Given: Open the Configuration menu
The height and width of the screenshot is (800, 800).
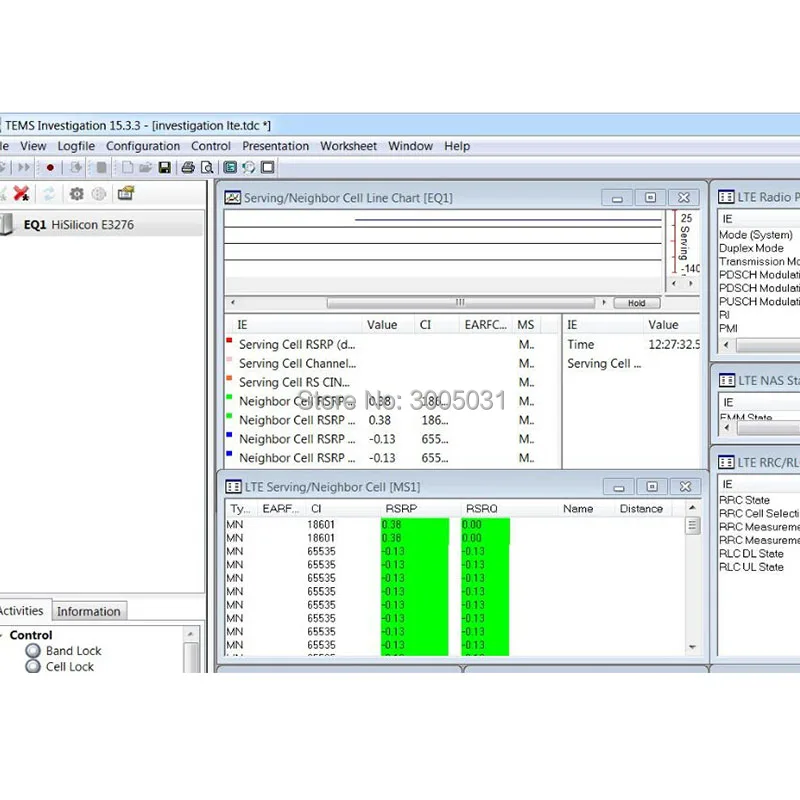Looking at the screenshot, I should (143, 146).
